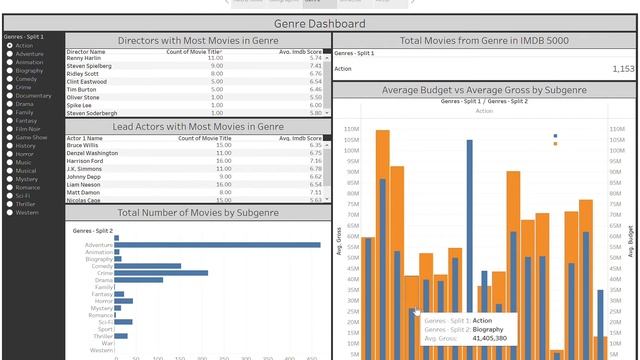Click the Comedy bar in subgenre chart
This screenshot has width=640, height=360.
(148, 266)
